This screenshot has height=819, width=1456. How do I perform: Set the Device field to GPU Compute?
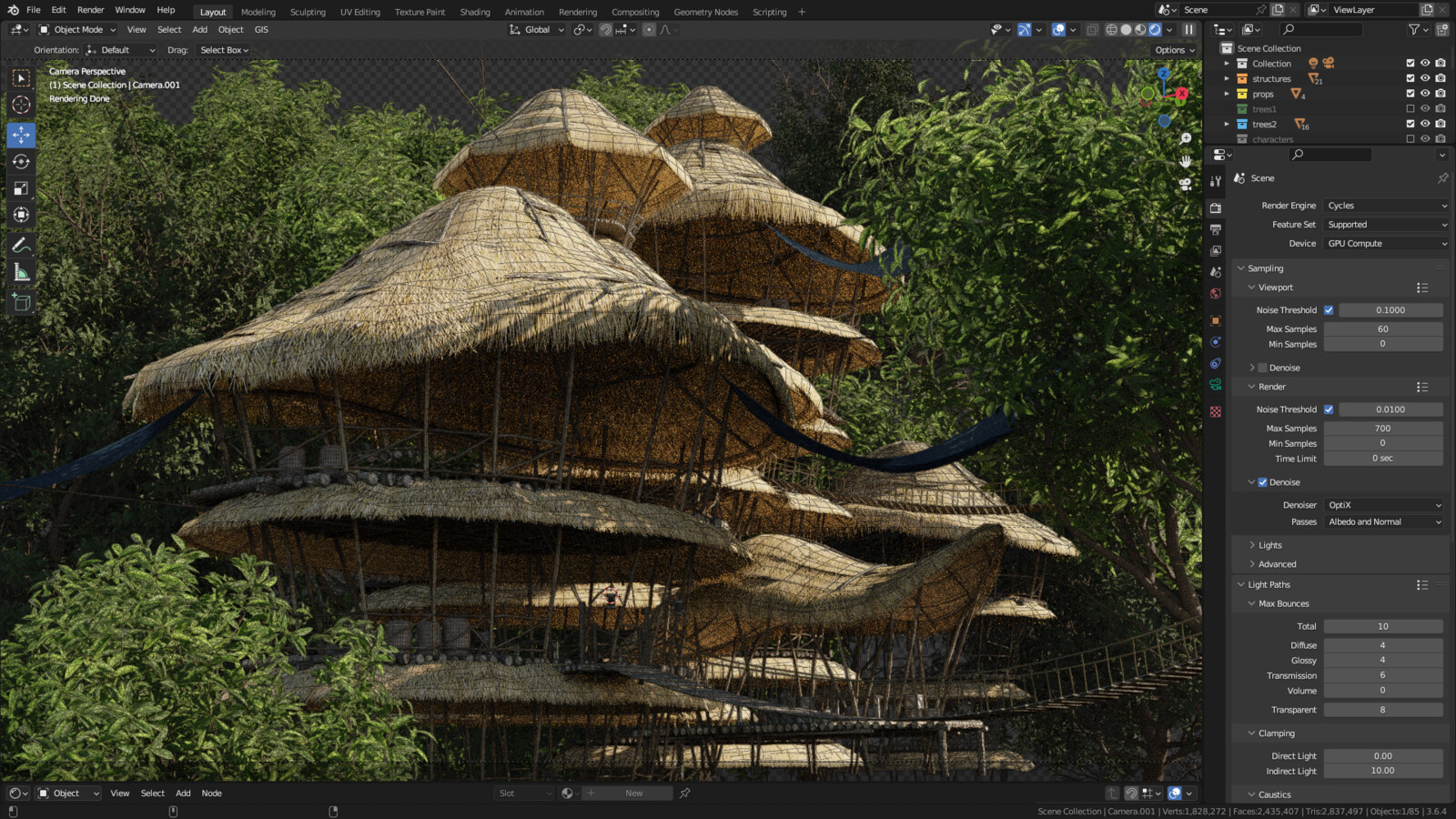[1385, 243]
